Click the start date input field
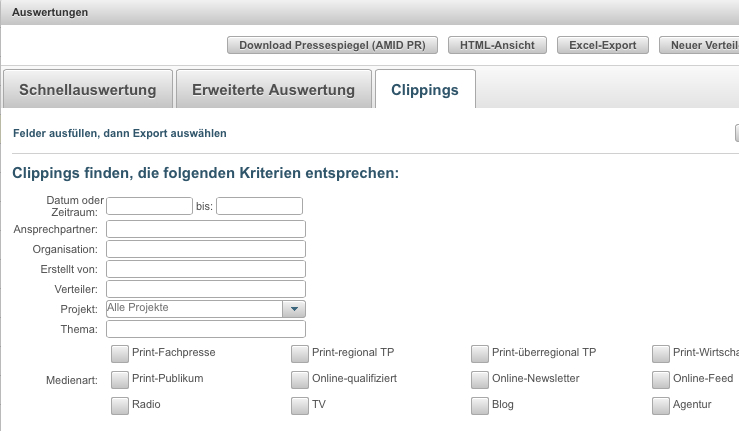Screen dimensions: 739x431 (149, 206)
